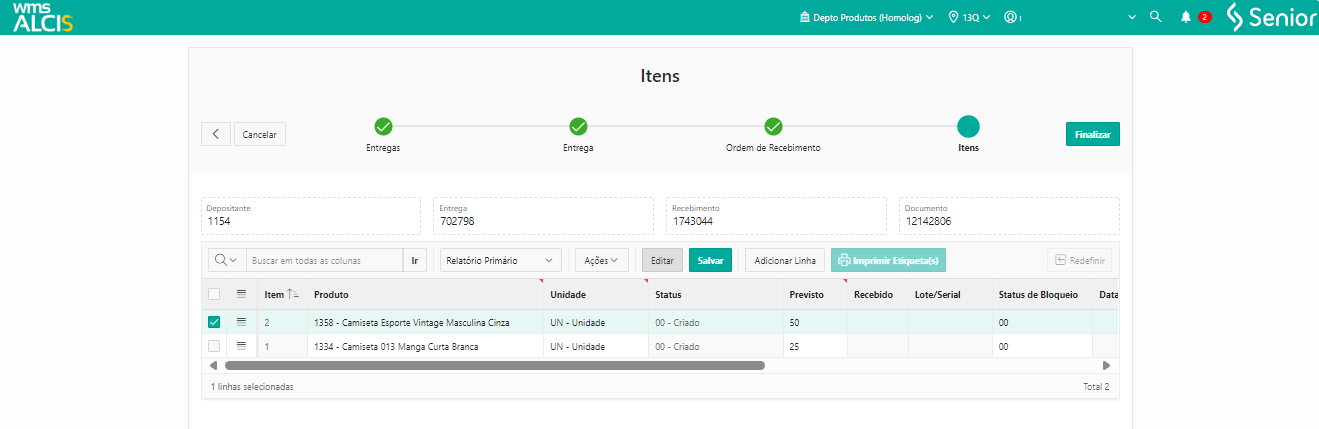Open the Ações dropdown menu

click(601, 260)
